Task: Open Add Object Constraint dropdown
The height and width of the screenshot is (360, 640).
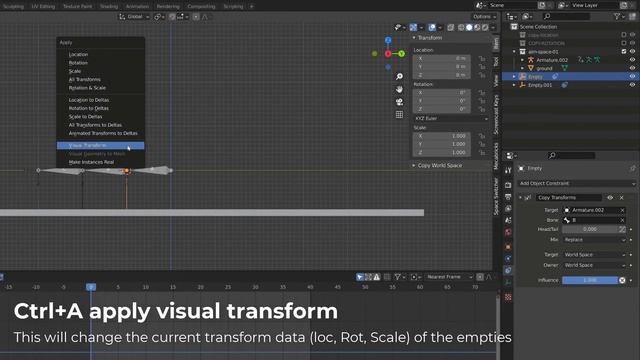Action: [577, 183]
